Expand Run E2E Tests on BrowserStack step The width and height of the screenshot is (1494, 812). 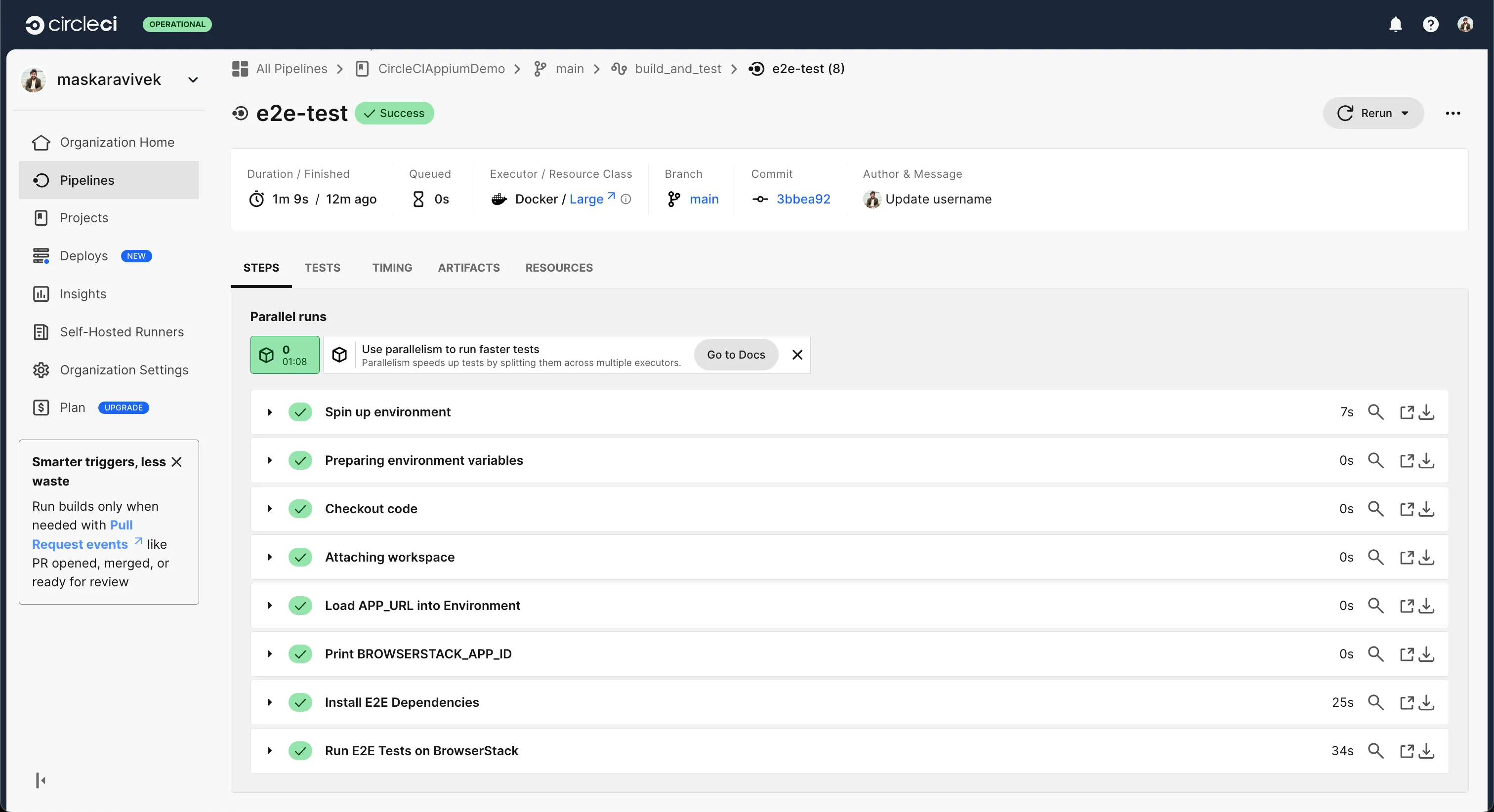pyautogui.click(x=270, y=751)
